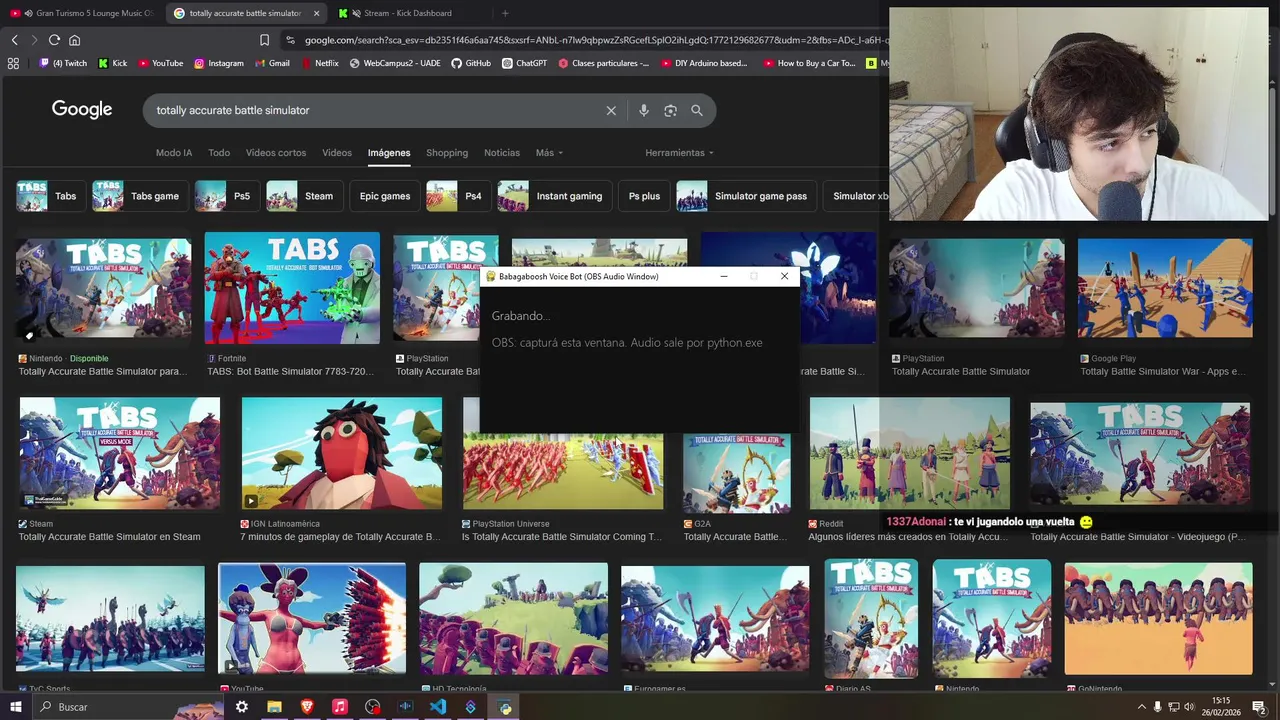Open a new browser tab
This screenshot has height=720, width=1280.
[x=505, y=13]
